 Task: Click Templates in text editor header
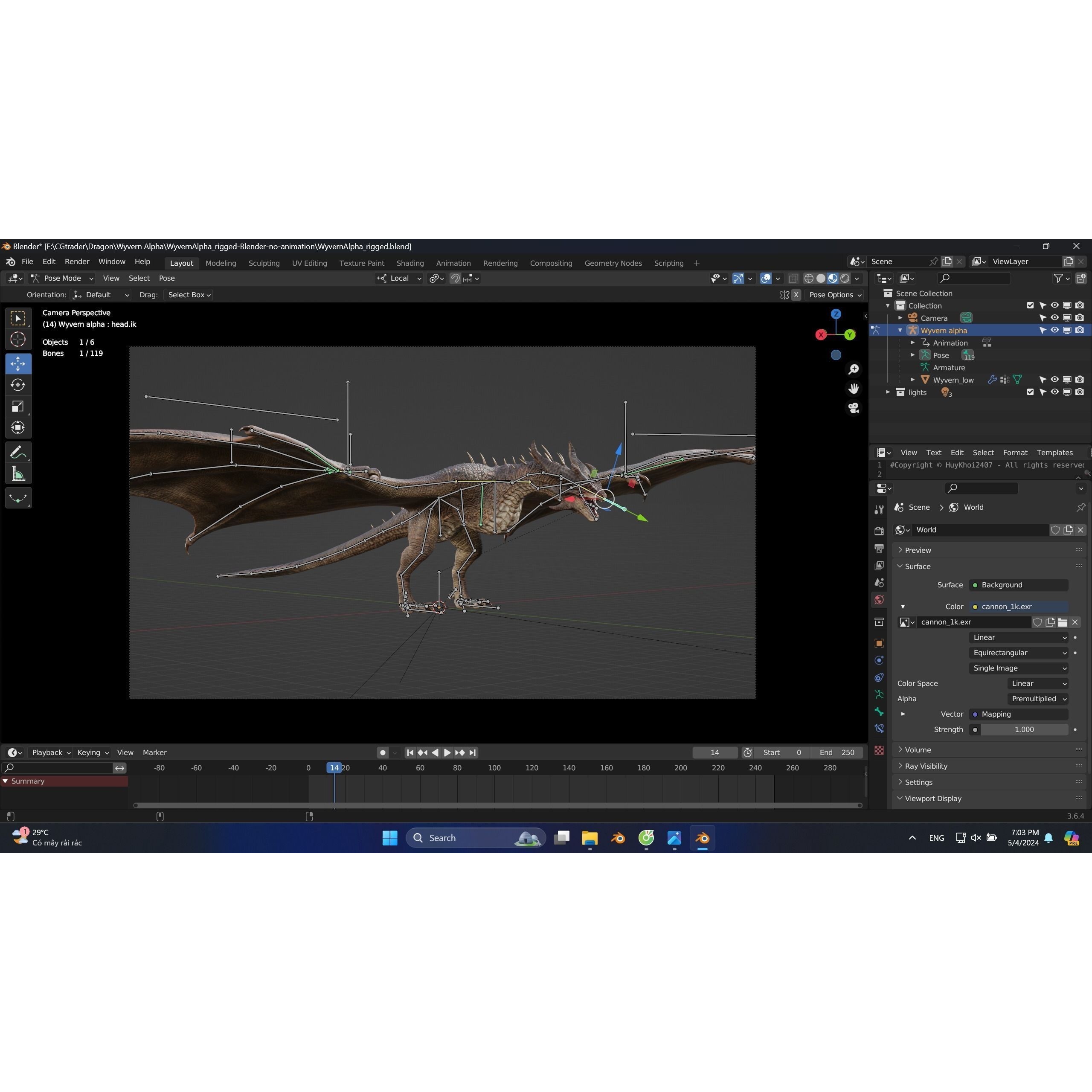(1054, 452)
